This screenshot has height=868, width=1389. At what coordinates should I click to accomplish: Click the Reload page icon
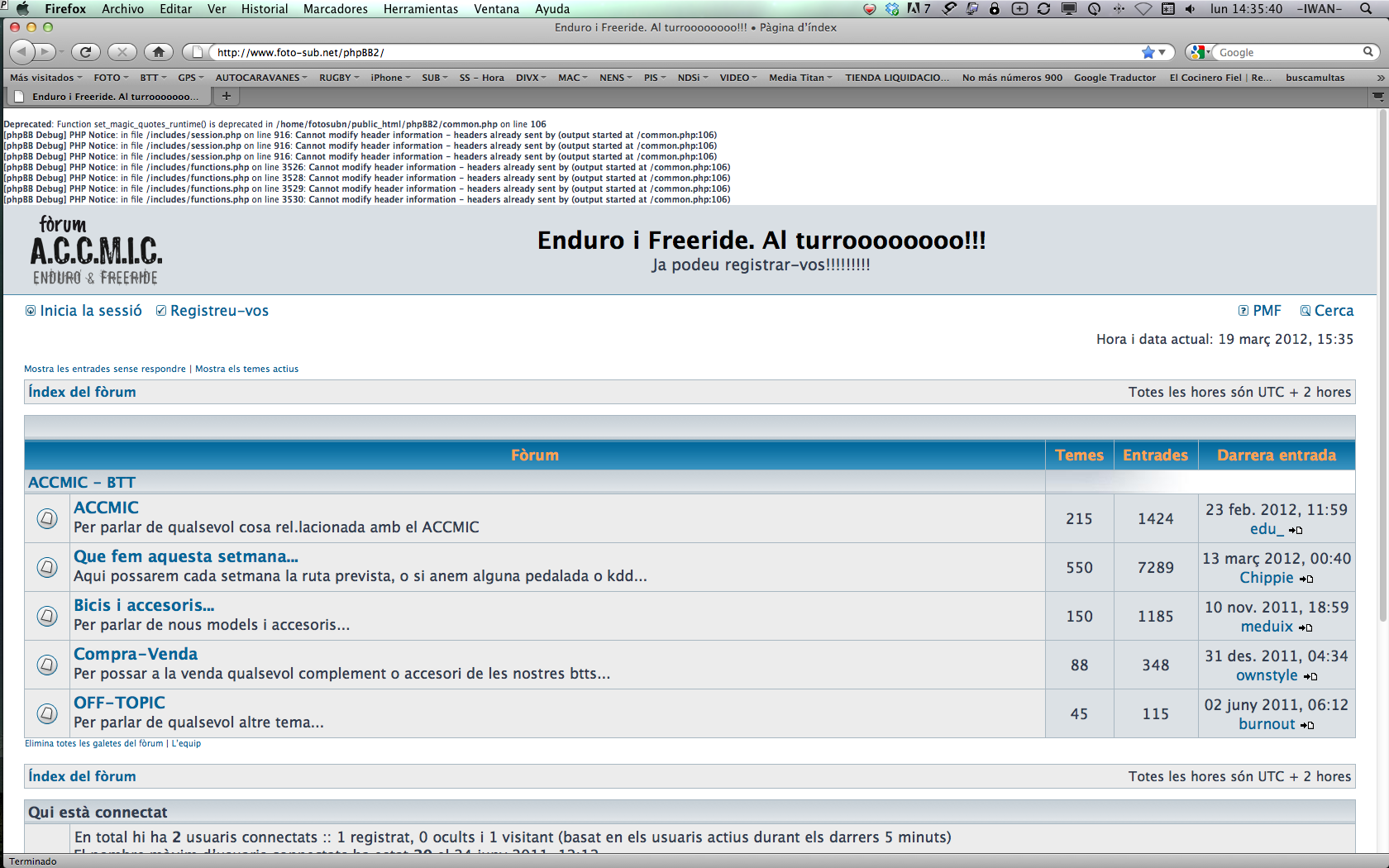[85, 51]
